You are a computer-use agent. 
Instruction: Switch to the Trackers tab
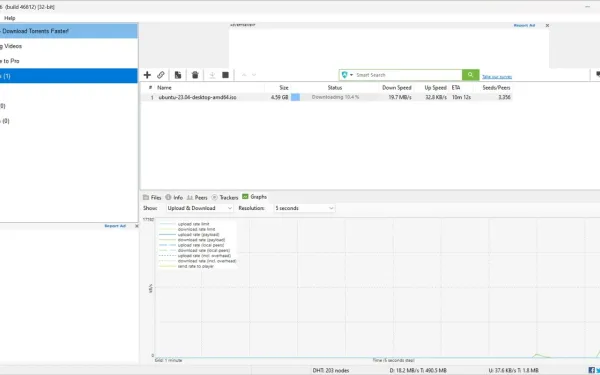click(225, 197)
